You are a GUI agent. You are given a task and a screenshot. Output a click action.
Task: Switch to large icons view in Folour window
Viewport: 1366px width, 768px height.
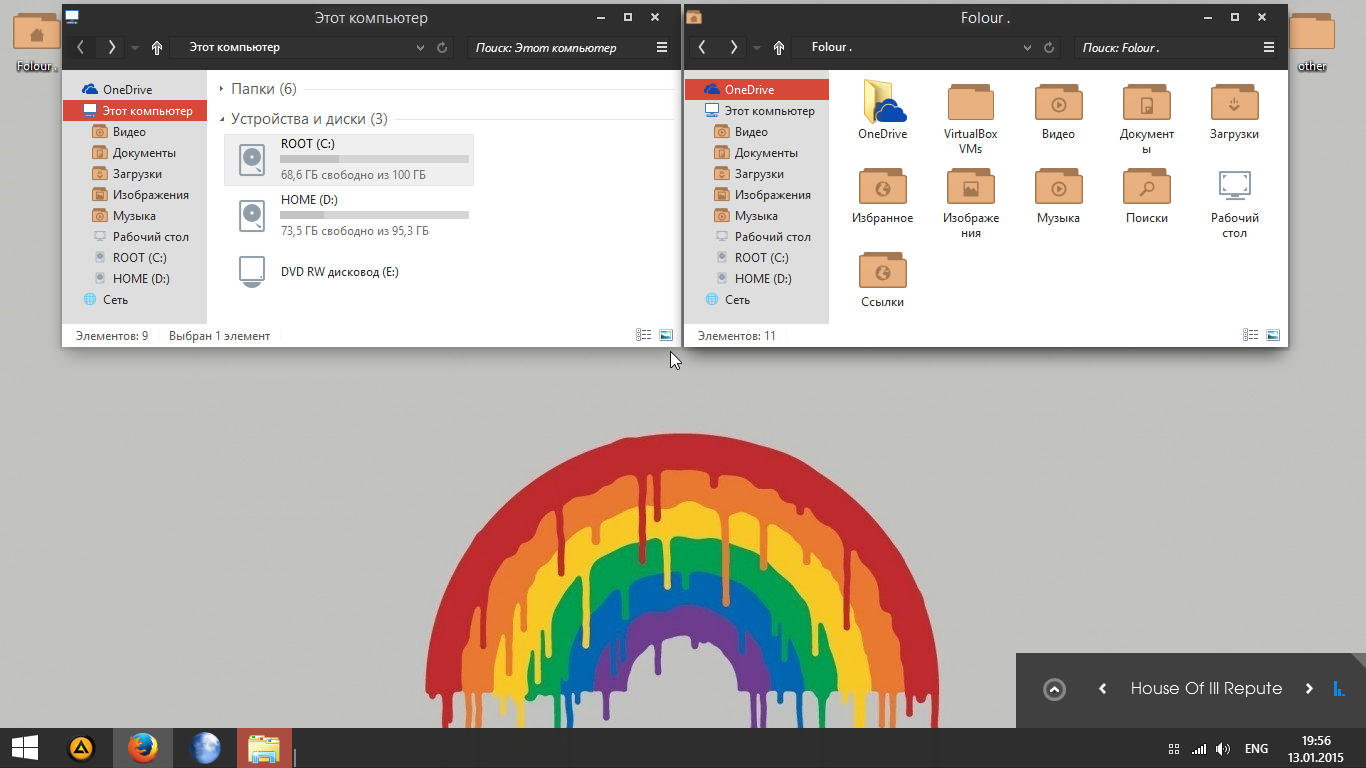(1274, 336)
